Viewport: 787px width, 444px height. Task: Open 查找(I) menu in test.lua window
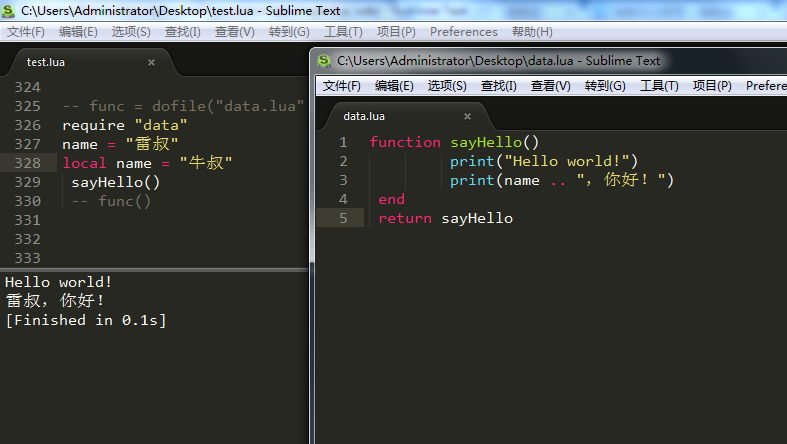[x=183, y=32]
